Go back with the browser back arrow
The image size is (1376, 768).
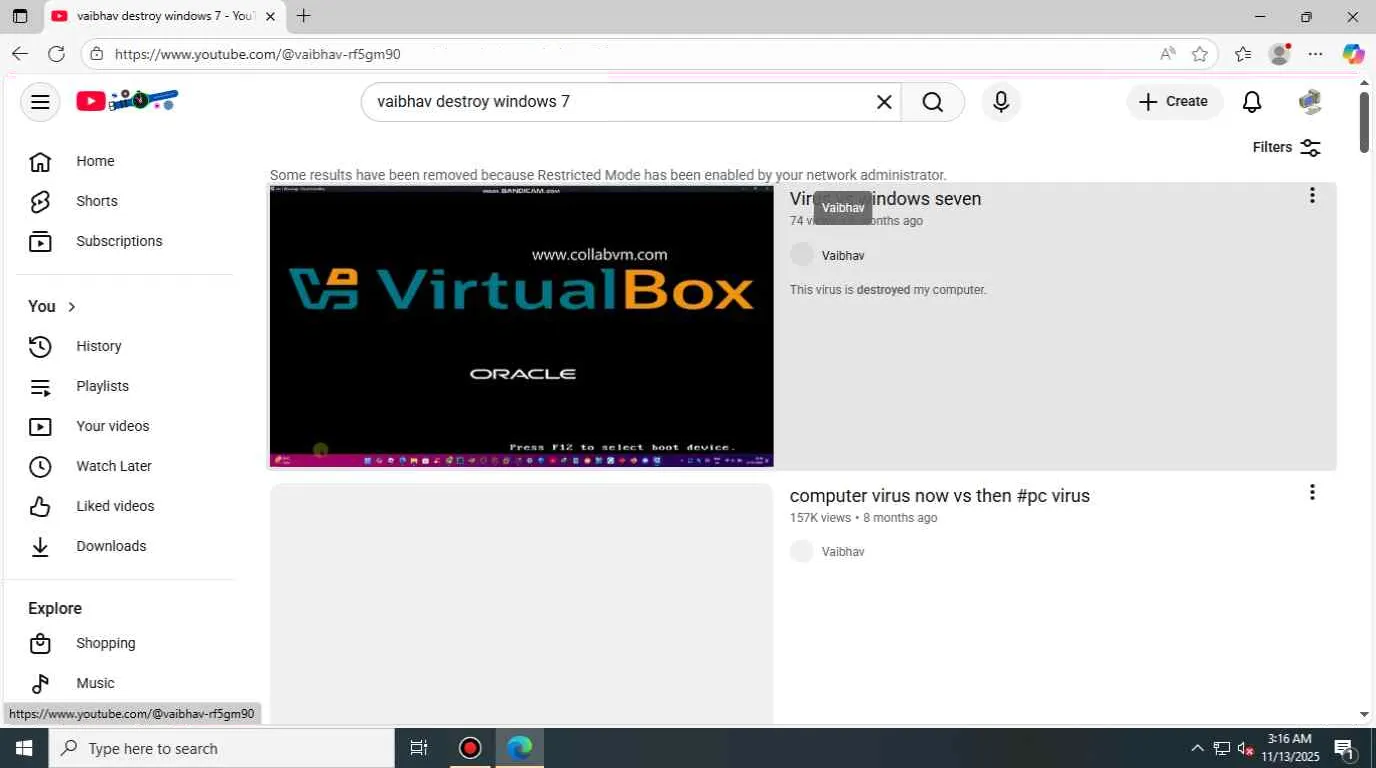(x=20, y=54)
